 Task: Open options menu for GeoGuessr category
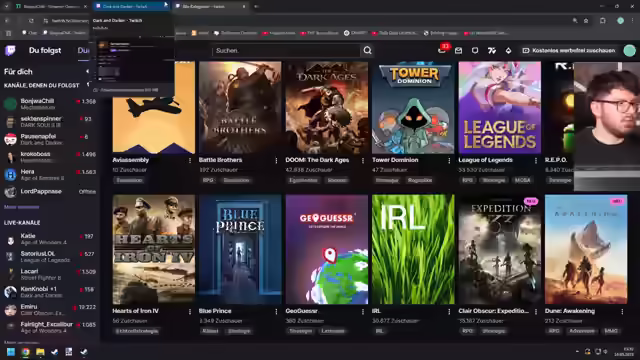click(363, 311)
